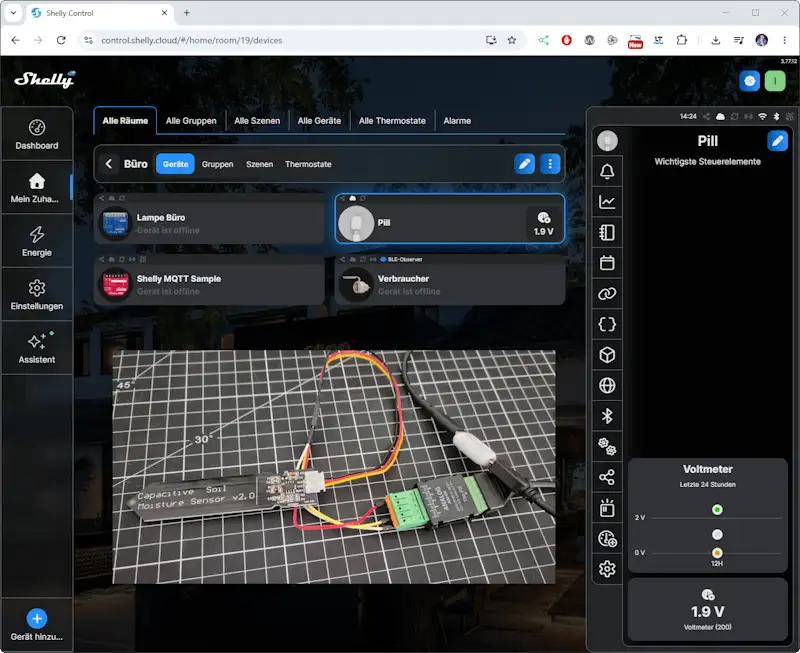
Task: Launch the Assistent from the sidebar
Action: tap(37, 348)
